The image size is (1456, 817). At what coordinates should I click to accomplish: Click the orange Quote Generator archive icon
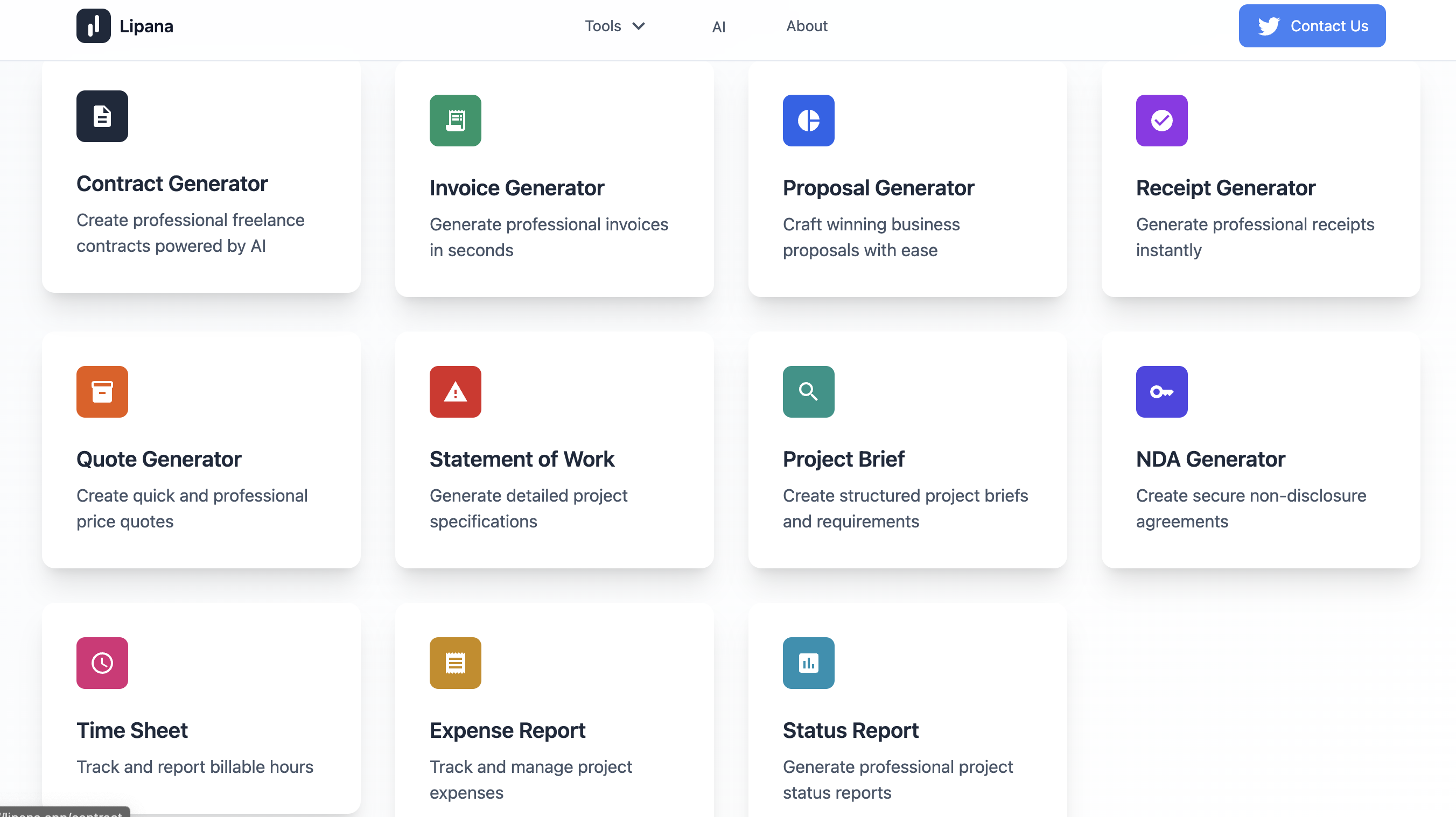(102, 392)
